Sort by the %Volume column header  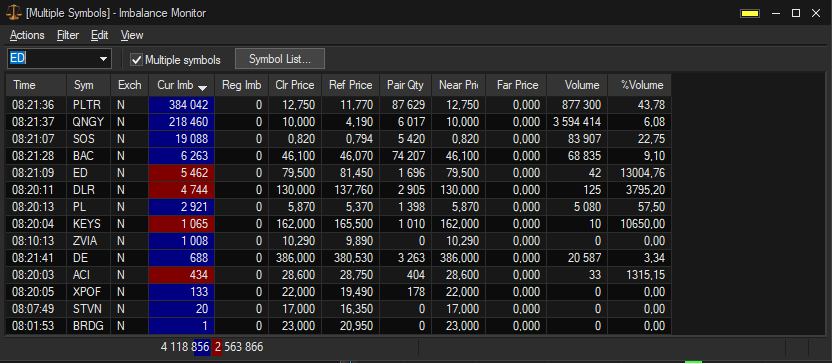click(x=639, y=85)
